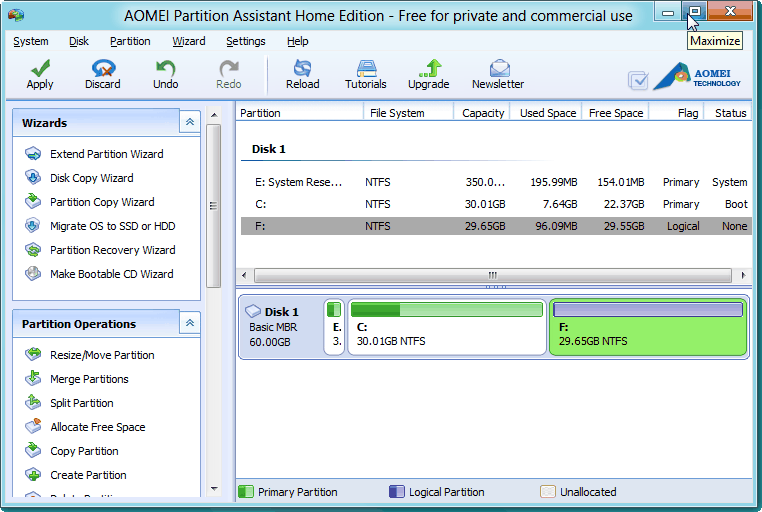Click the F: partition usage bar
Screen dimensions: 762x512
click(x=648, y=309)
